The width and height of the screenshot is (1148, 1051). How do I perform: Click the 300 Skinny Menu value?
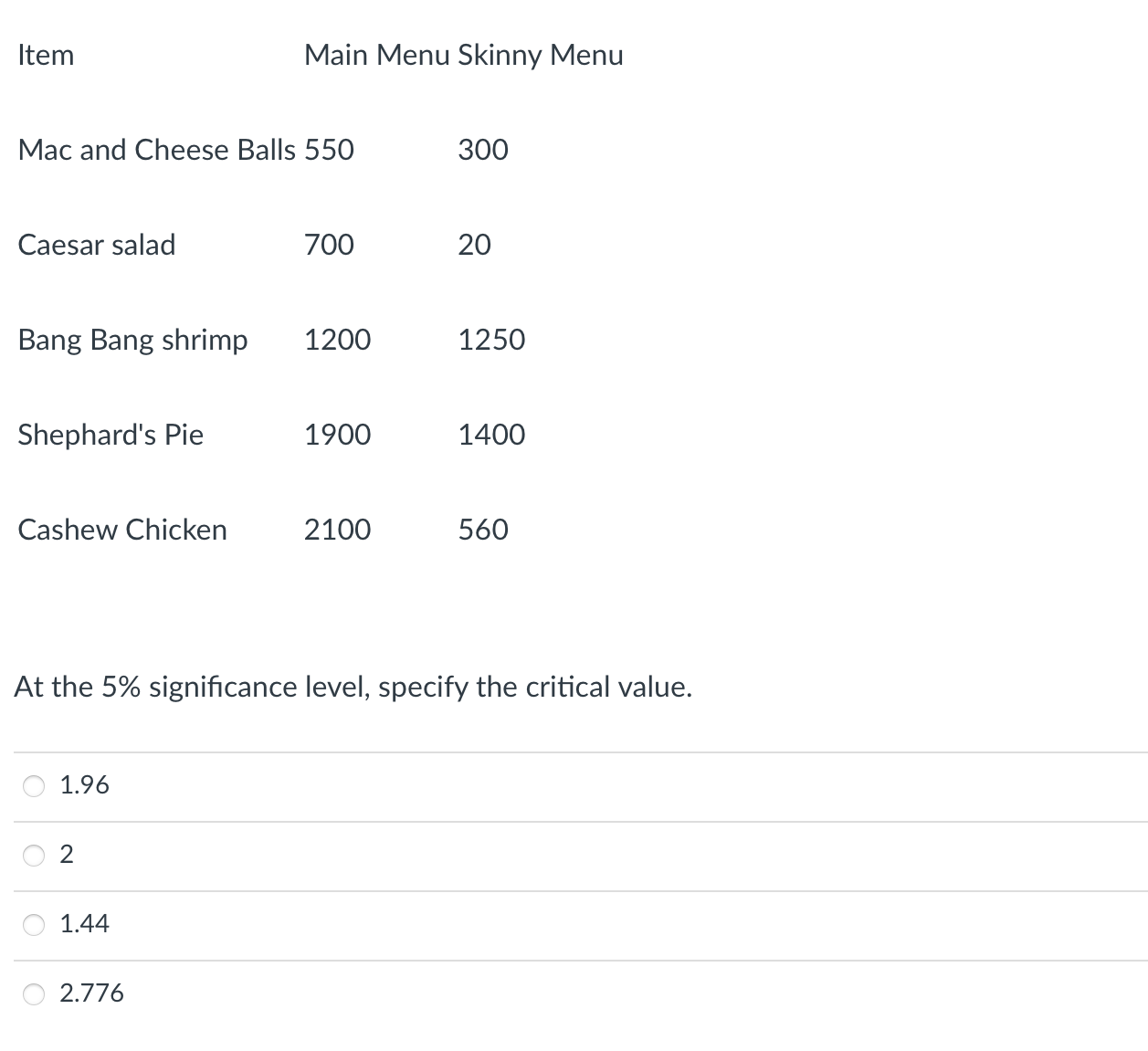coord(482,150)
